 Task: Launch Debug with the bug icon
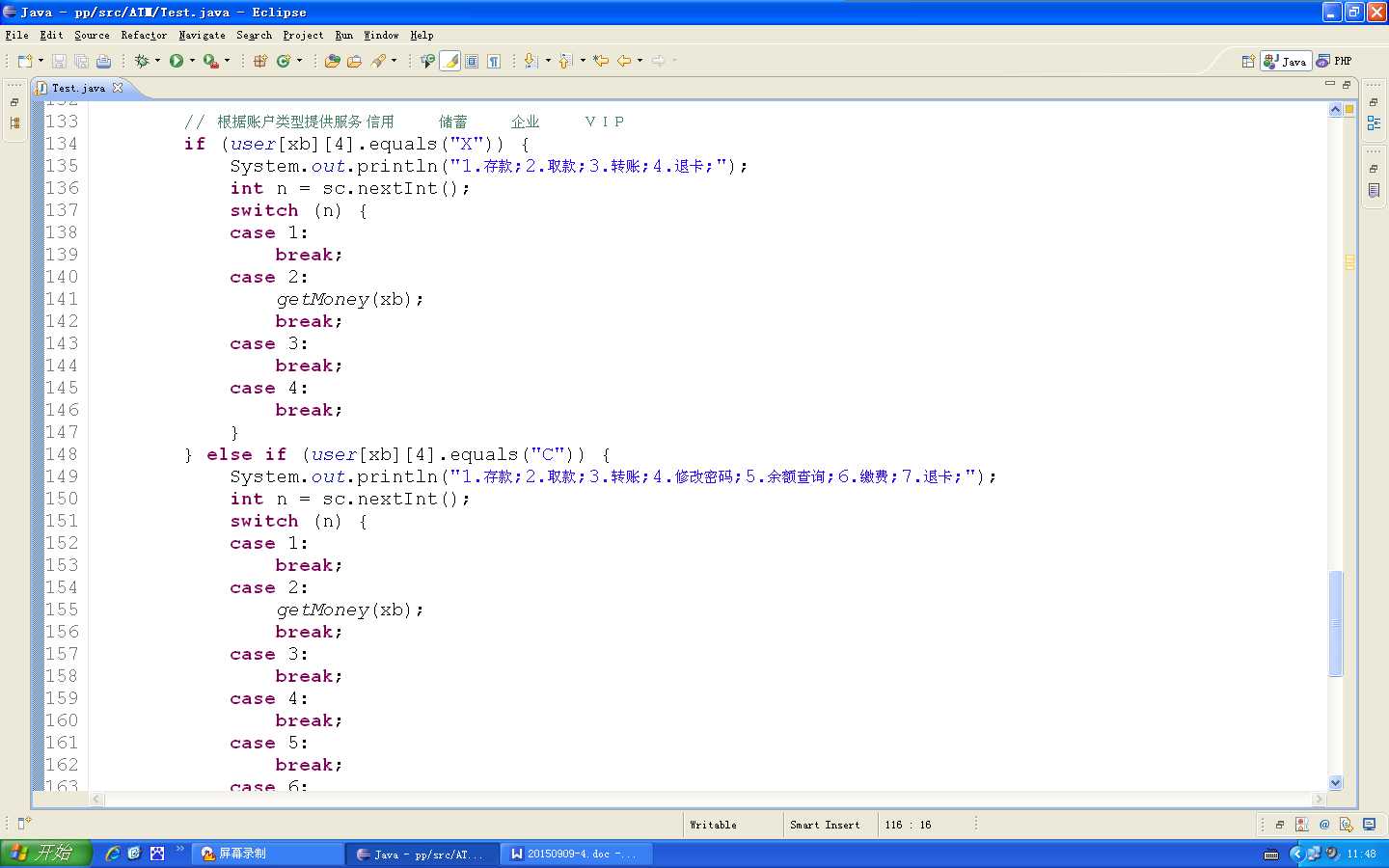coord(142,61)
